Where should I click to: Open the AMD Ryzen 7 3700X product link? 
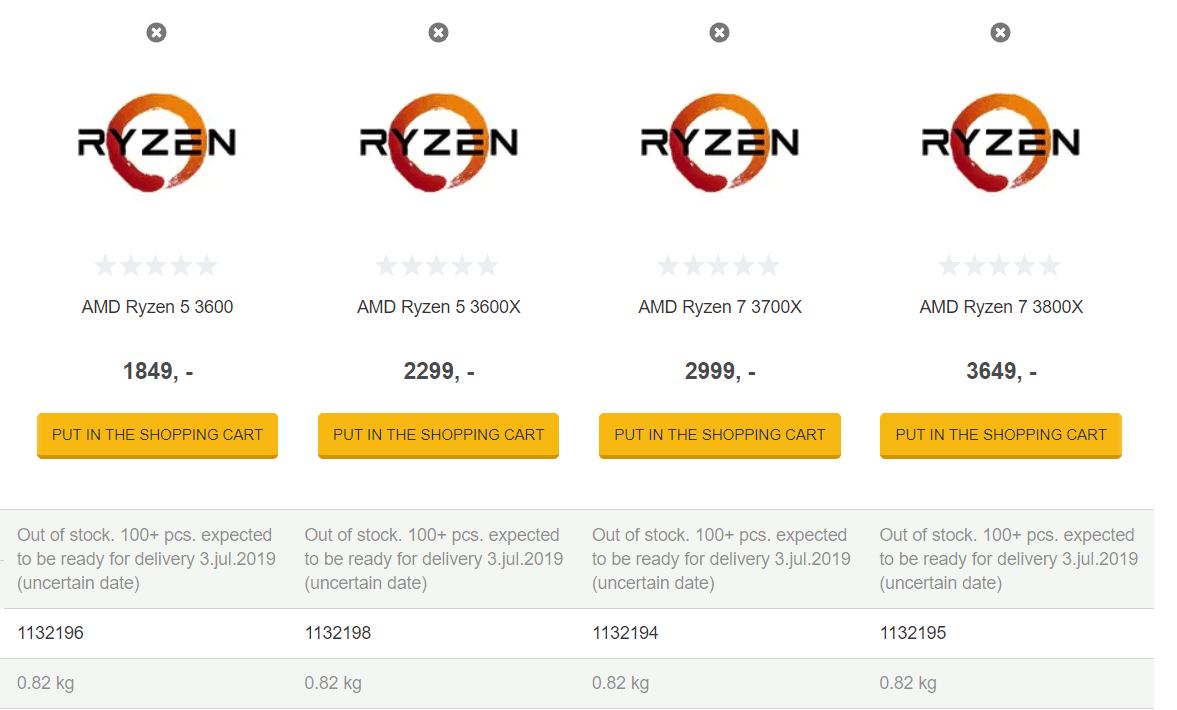coord(720,307)
